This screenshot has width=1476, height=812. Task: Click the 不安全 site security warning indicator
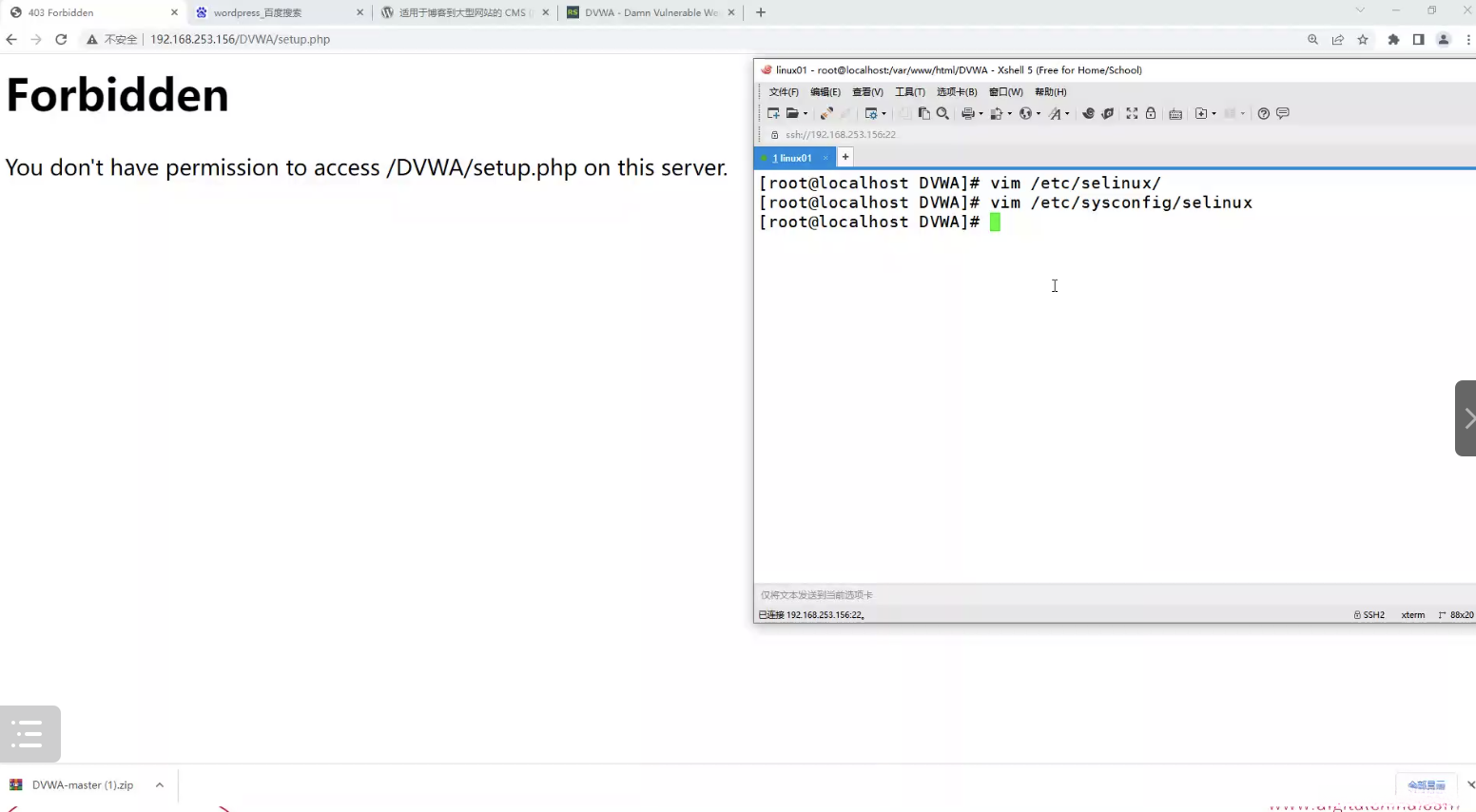(111, 39)
